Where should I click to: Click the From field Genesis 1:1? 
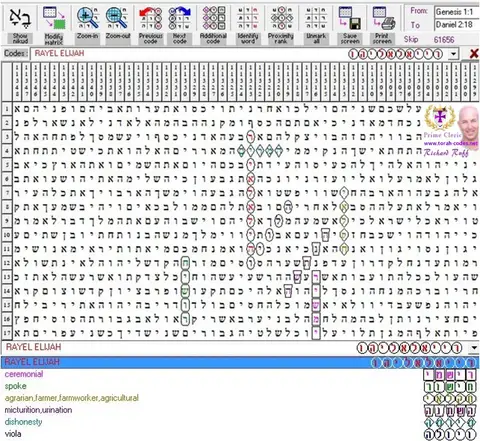[x=457, y=12]
